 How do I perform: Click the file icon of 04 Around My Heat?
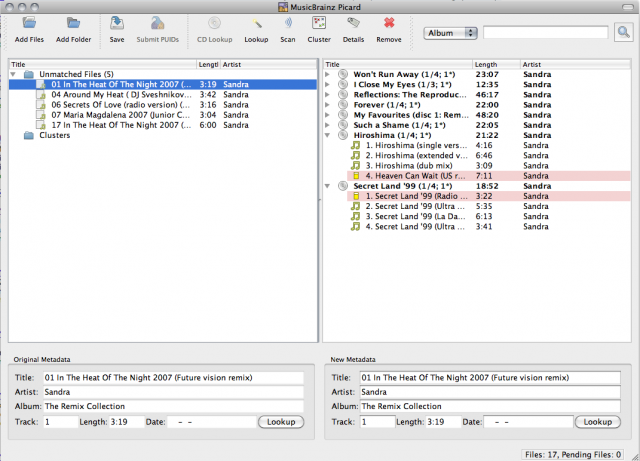pyautogui.click(x=41, y=95)
